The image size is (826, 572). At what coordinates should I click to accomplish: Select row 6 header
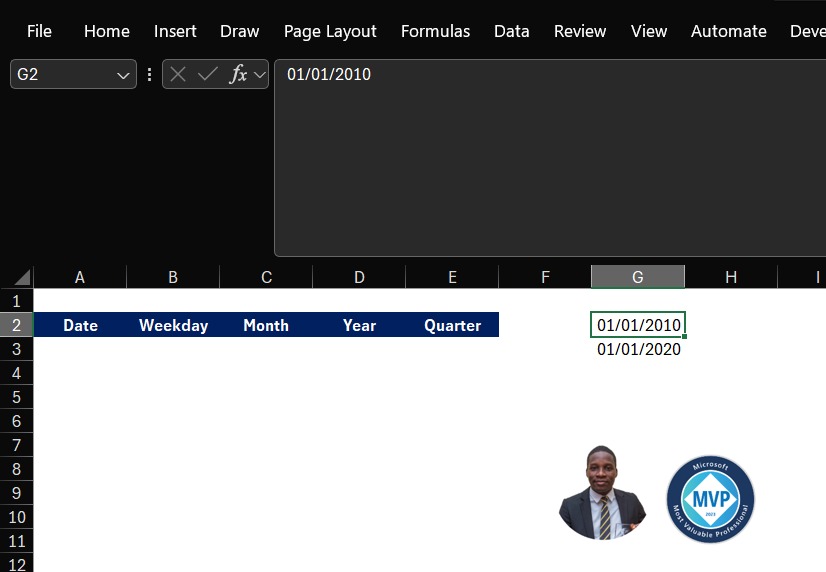16,421
